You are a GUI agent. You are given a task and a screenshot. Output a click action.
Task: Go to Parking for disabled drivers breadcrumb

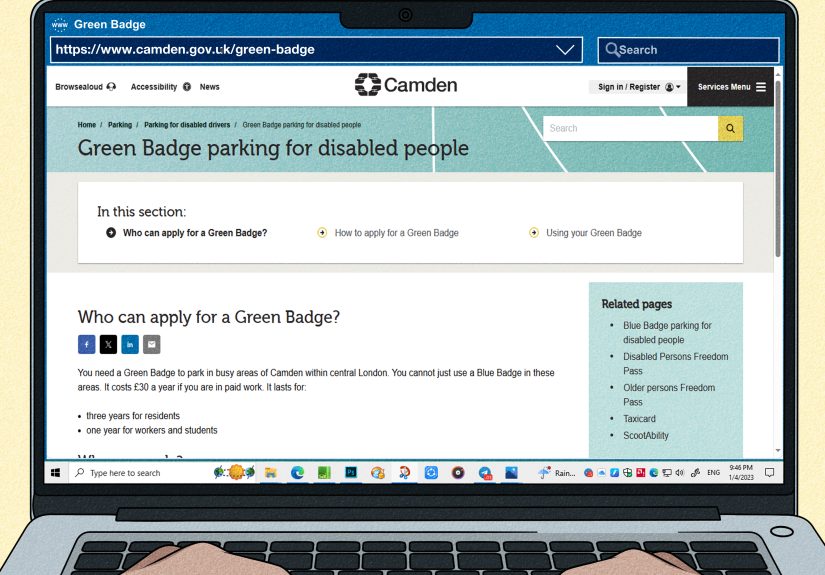click(187, 125)
